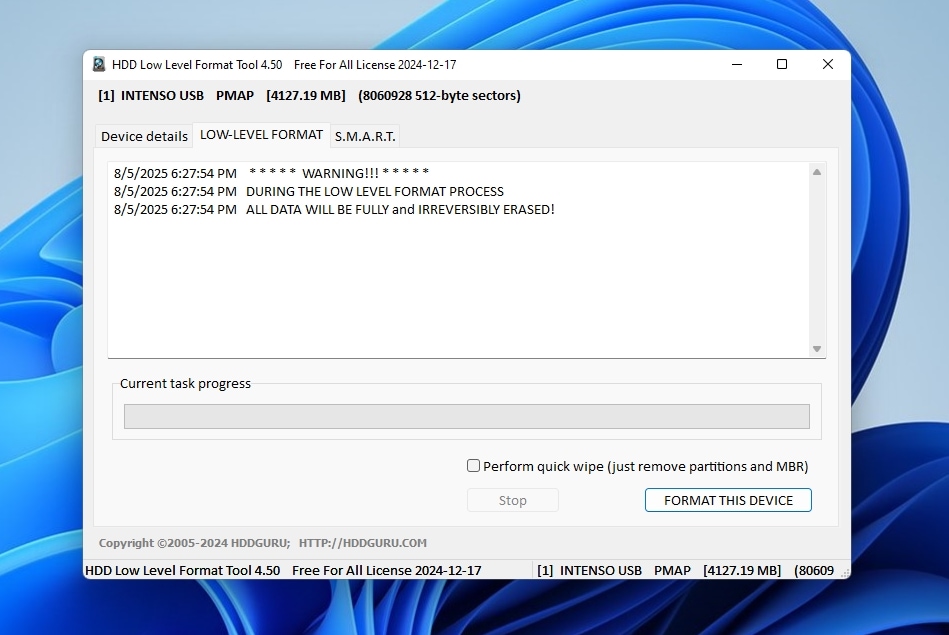Select the LOW-LEVEL FORMAT tab
Image resolution: width=949 pixels, height=635 pixels.
pos(261,134)
